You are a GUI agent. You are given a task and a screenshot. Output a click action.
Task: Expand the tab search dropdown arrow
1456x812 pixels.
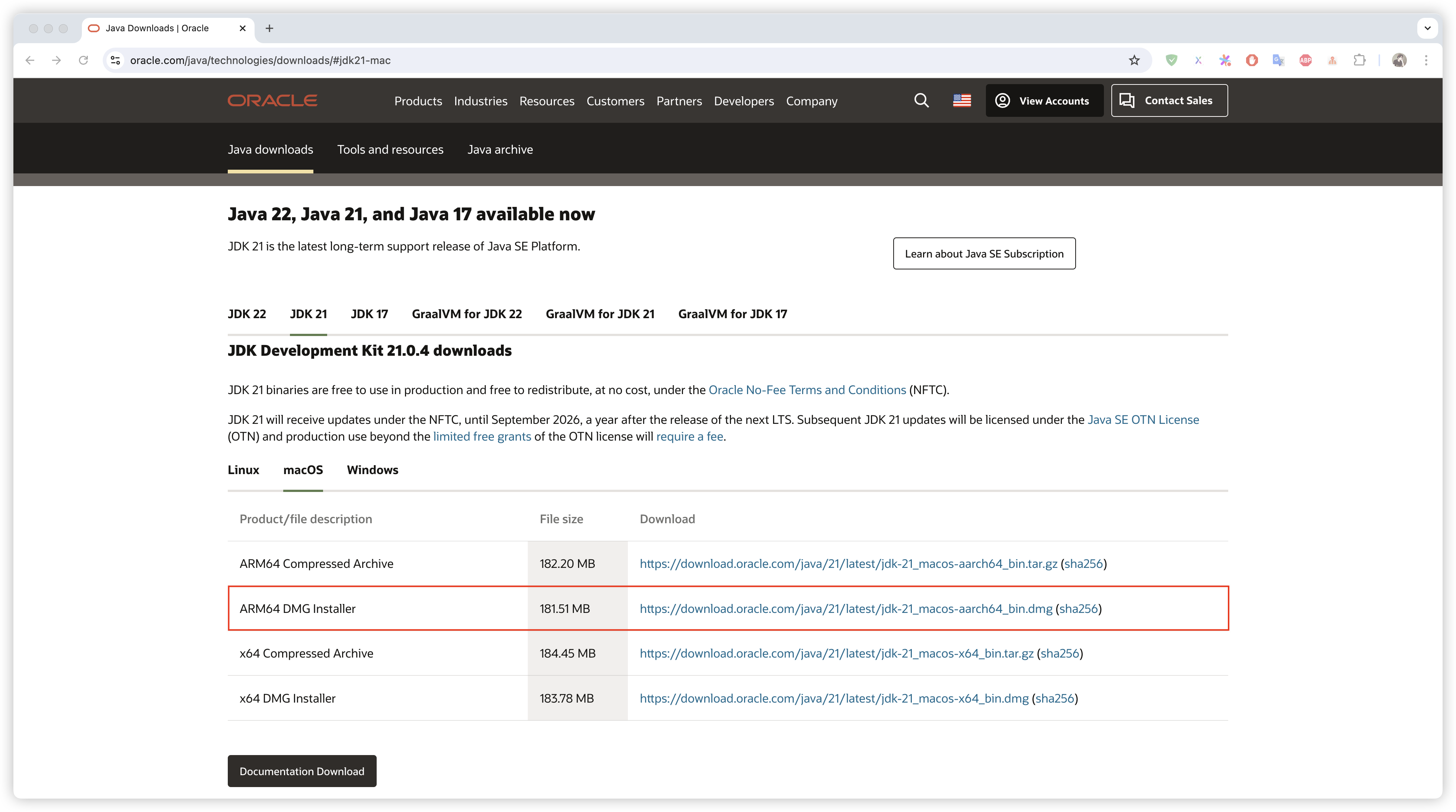1427,28
